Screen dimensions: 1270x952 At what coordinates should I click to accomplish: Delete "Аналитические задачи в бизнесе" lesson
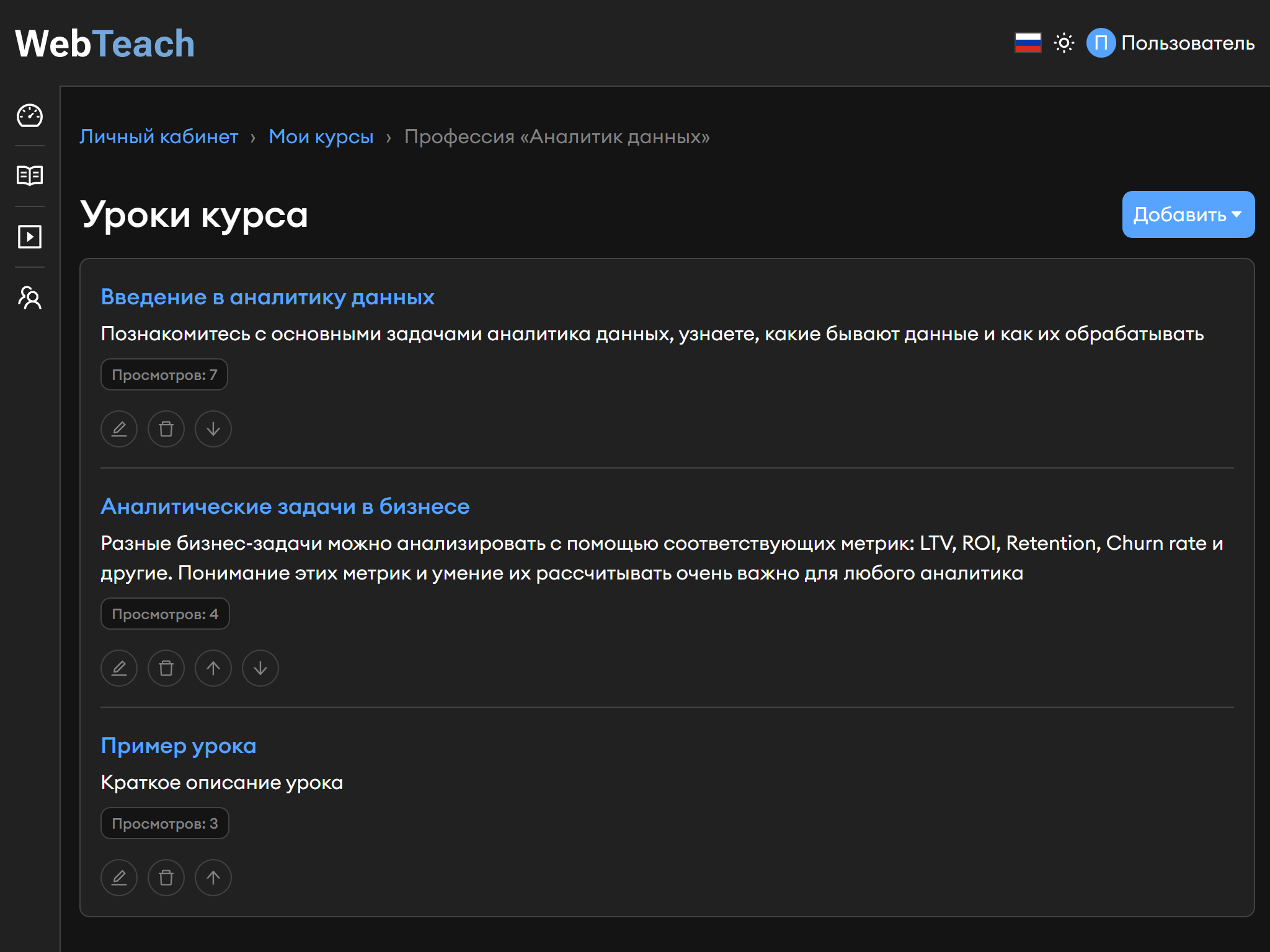pyautogui.click(x=166, y=668)
